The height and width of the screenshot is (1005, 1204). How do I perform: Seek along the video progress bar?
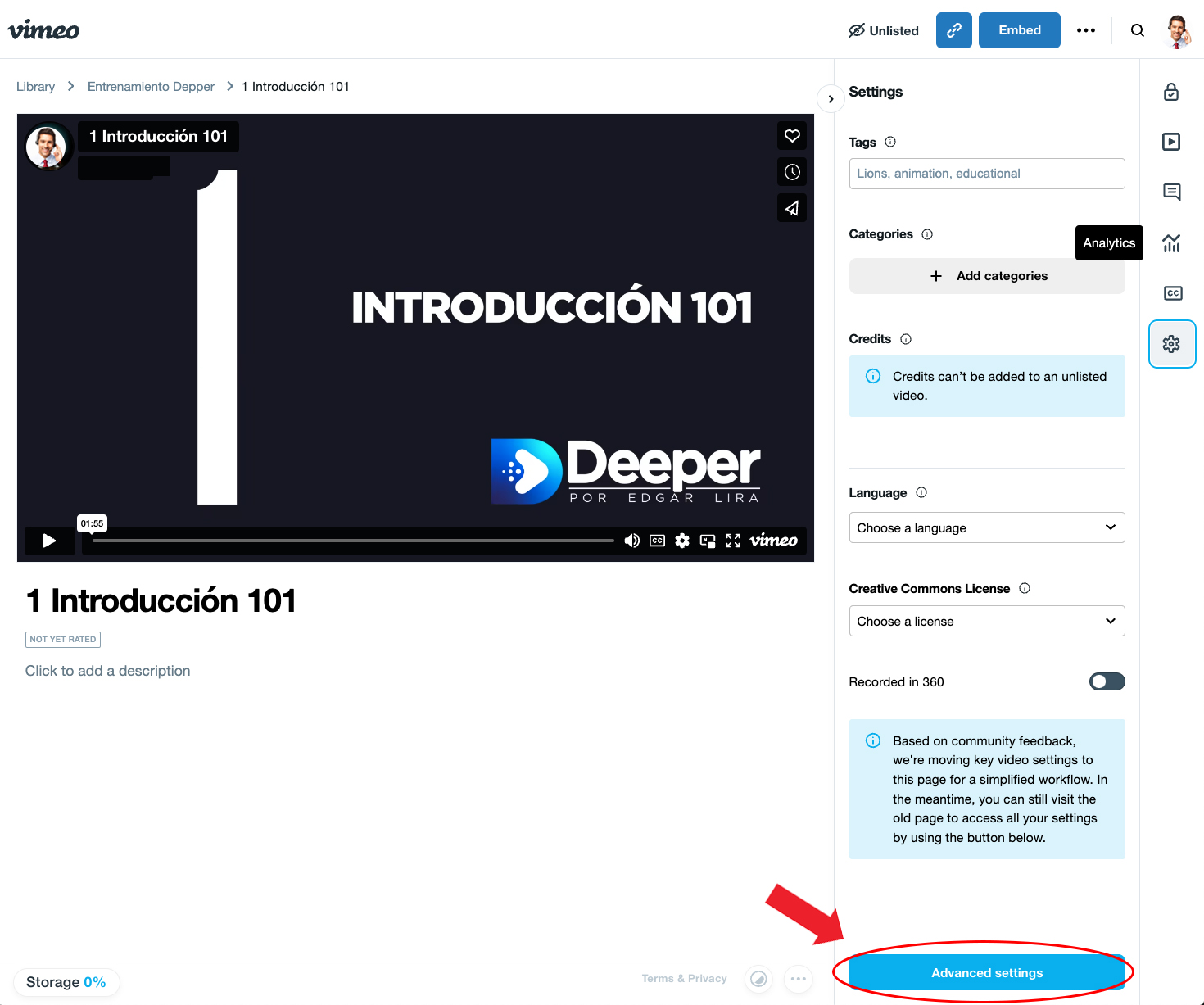(353, 541)
